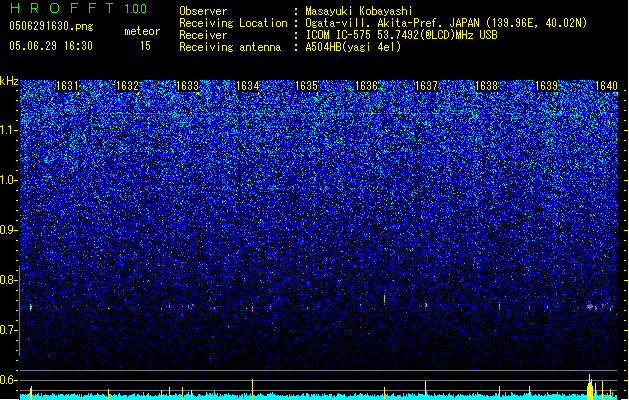Image resolution: width=629 pixels, height=400 pixels.
Task: Click the 1640 time marker
Action: pos(606,86)
